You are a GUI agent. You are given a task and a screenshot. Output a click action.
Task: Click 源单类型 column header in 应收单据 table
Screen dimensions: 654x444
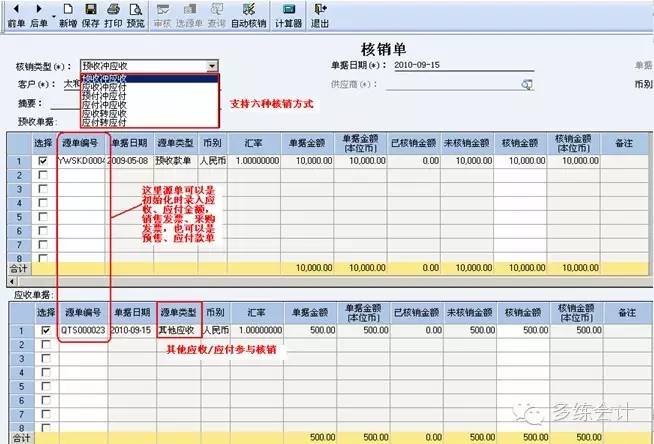point(179,313)
